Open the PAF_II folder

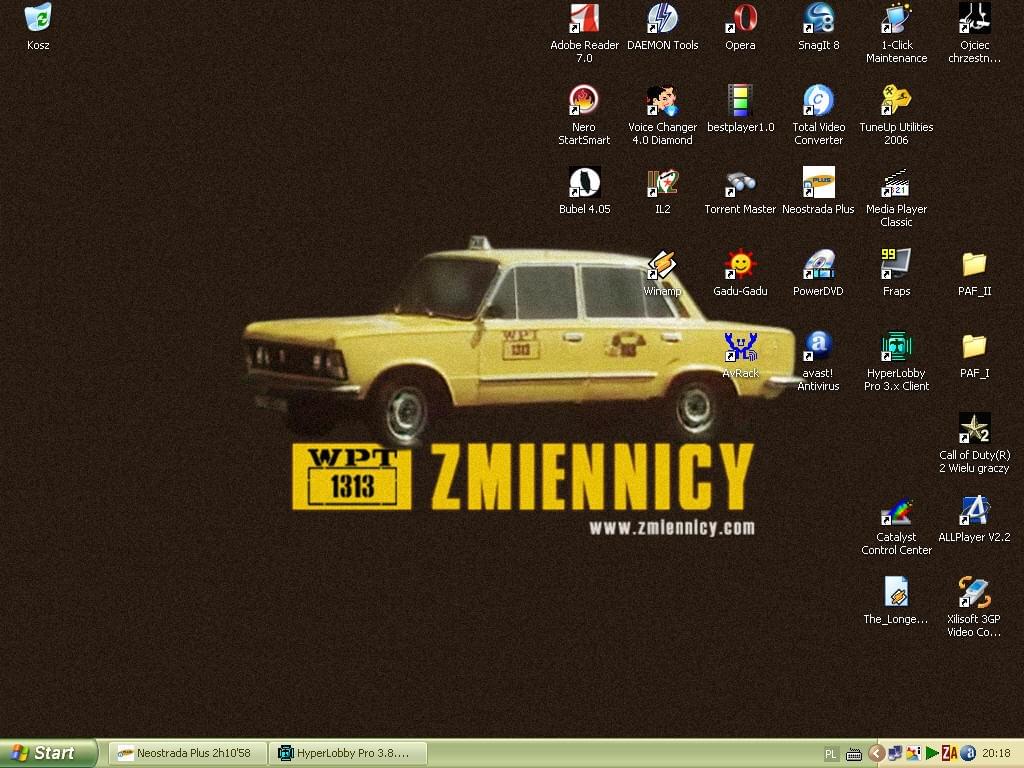point(974,265)
